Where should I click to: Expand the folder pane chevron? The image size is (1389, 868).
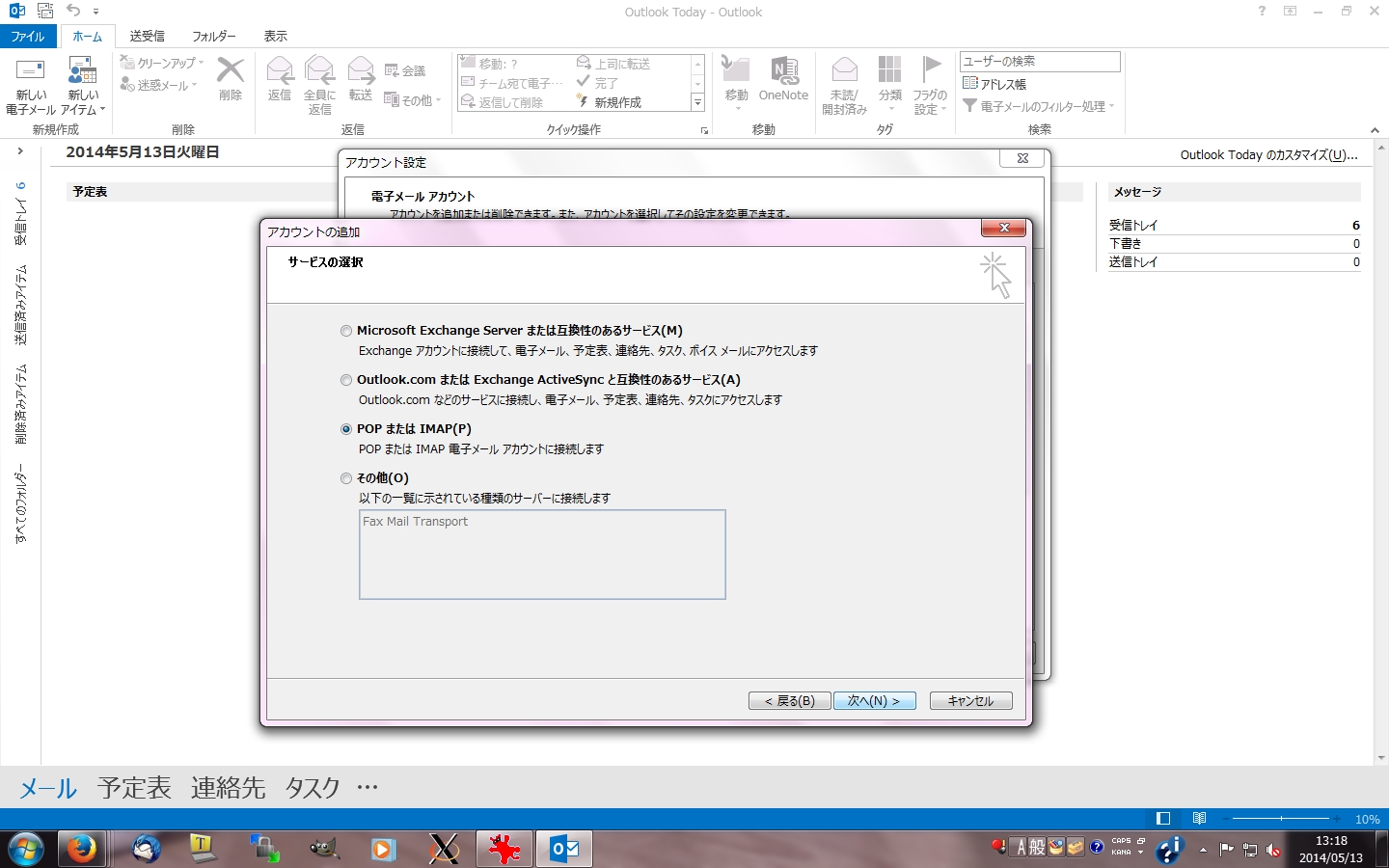(x=19, y=151)
